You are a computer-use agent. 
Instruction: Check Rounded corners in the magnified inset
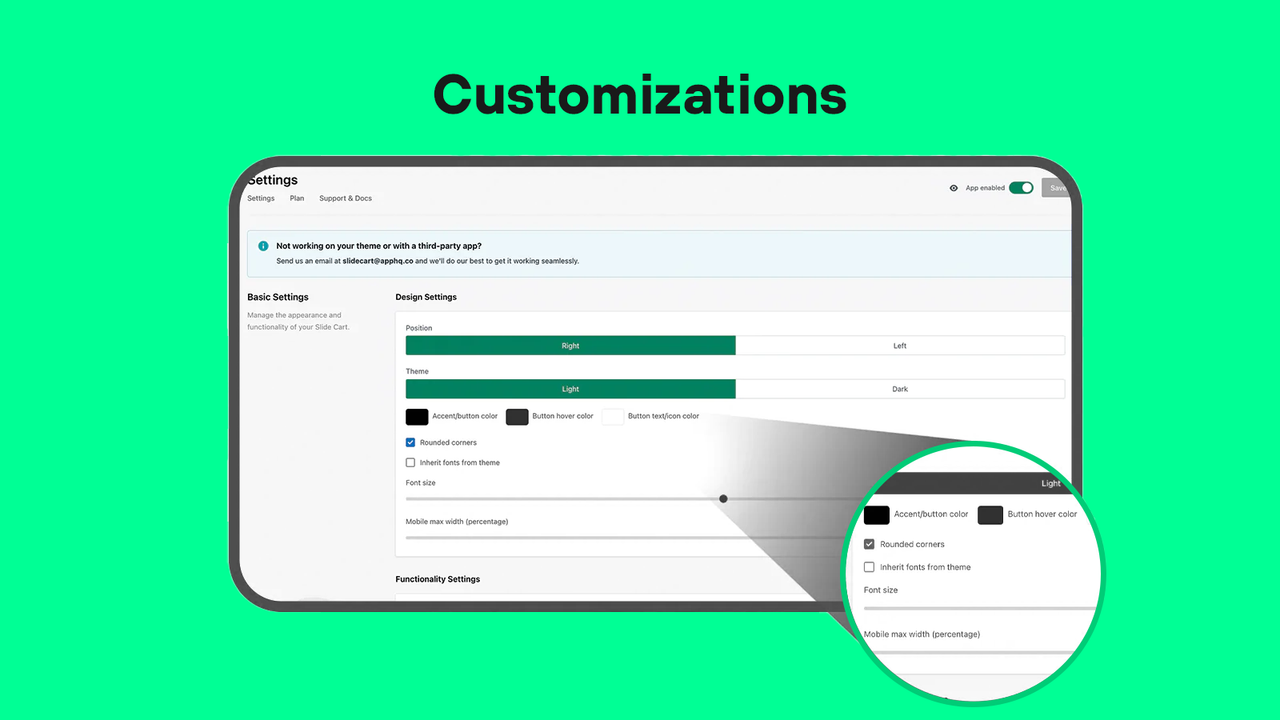tap(869, 544)
